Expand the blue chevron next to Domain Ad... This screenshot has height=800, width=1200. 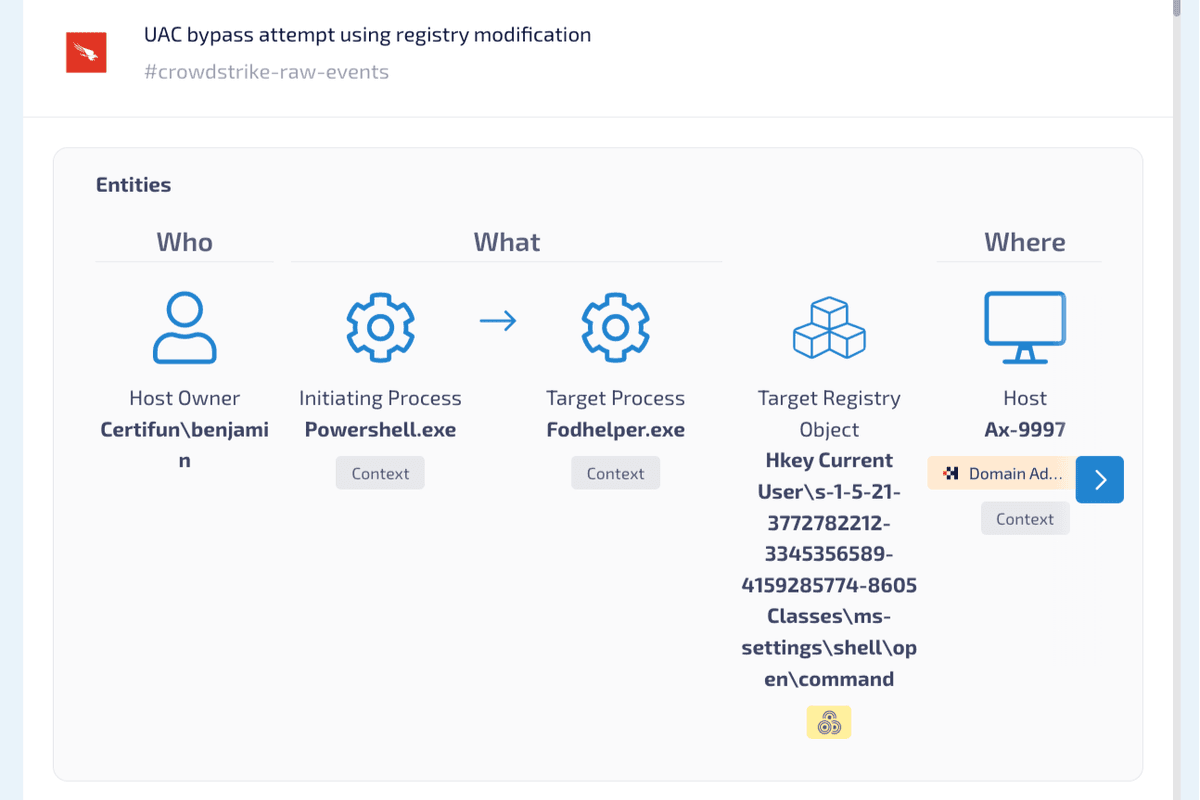tap(1100, 480)
